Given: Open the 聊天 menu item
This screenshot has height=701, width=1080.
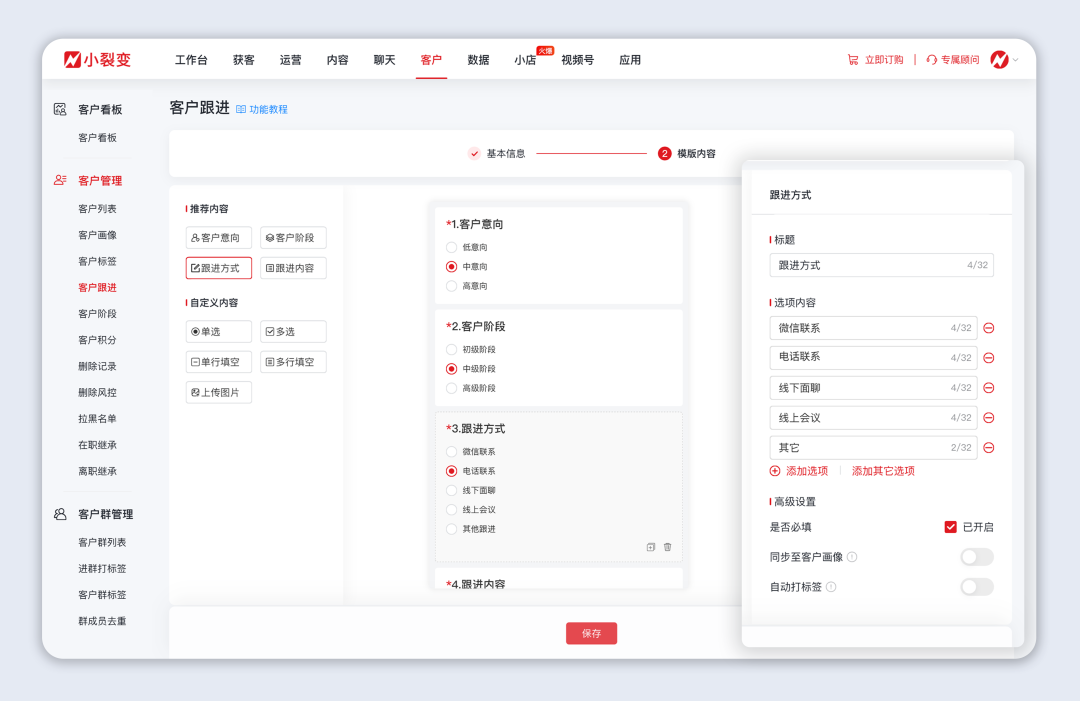Looking at the screenshot, I should 384,59.
